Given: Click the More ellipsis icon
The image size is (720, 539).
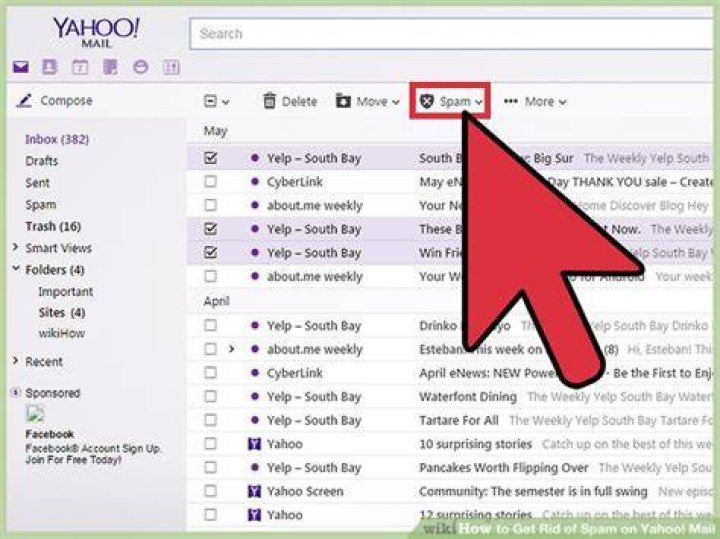Looking at the screenshot, I should click(511, 101).
